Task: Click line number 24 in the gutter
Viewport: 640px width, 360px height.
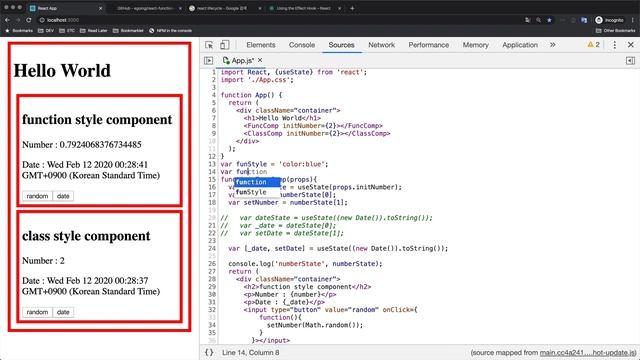Action: point(212,248)
